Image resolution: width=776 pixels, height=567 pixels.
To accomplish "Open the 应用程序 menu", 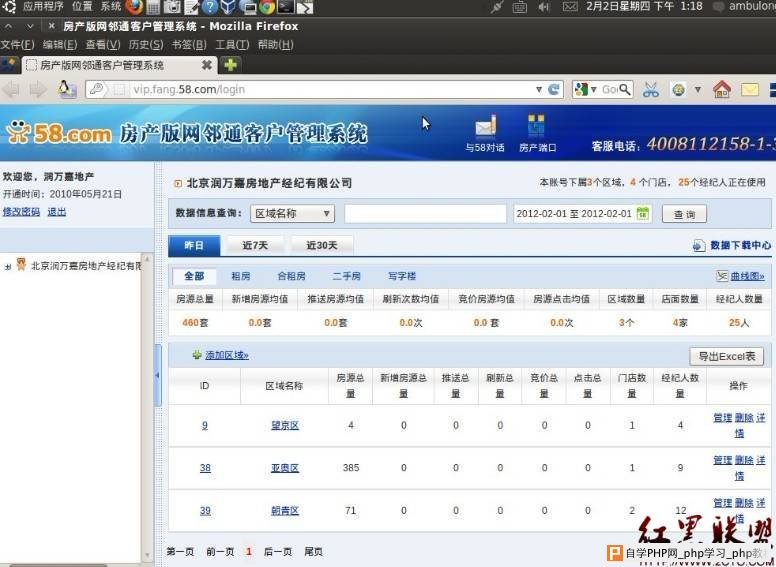I will [x=43, y=6].
